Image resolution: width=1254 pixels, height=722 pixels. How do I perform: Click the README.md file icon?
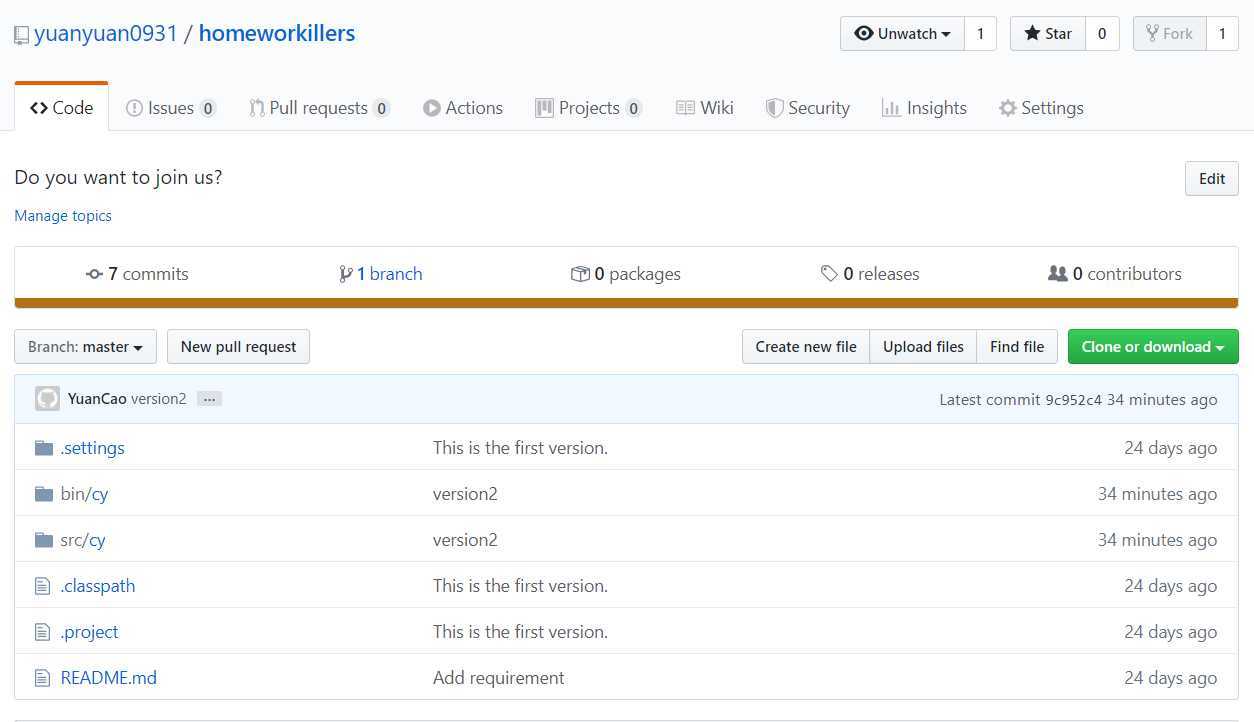(x=42, y=678)
